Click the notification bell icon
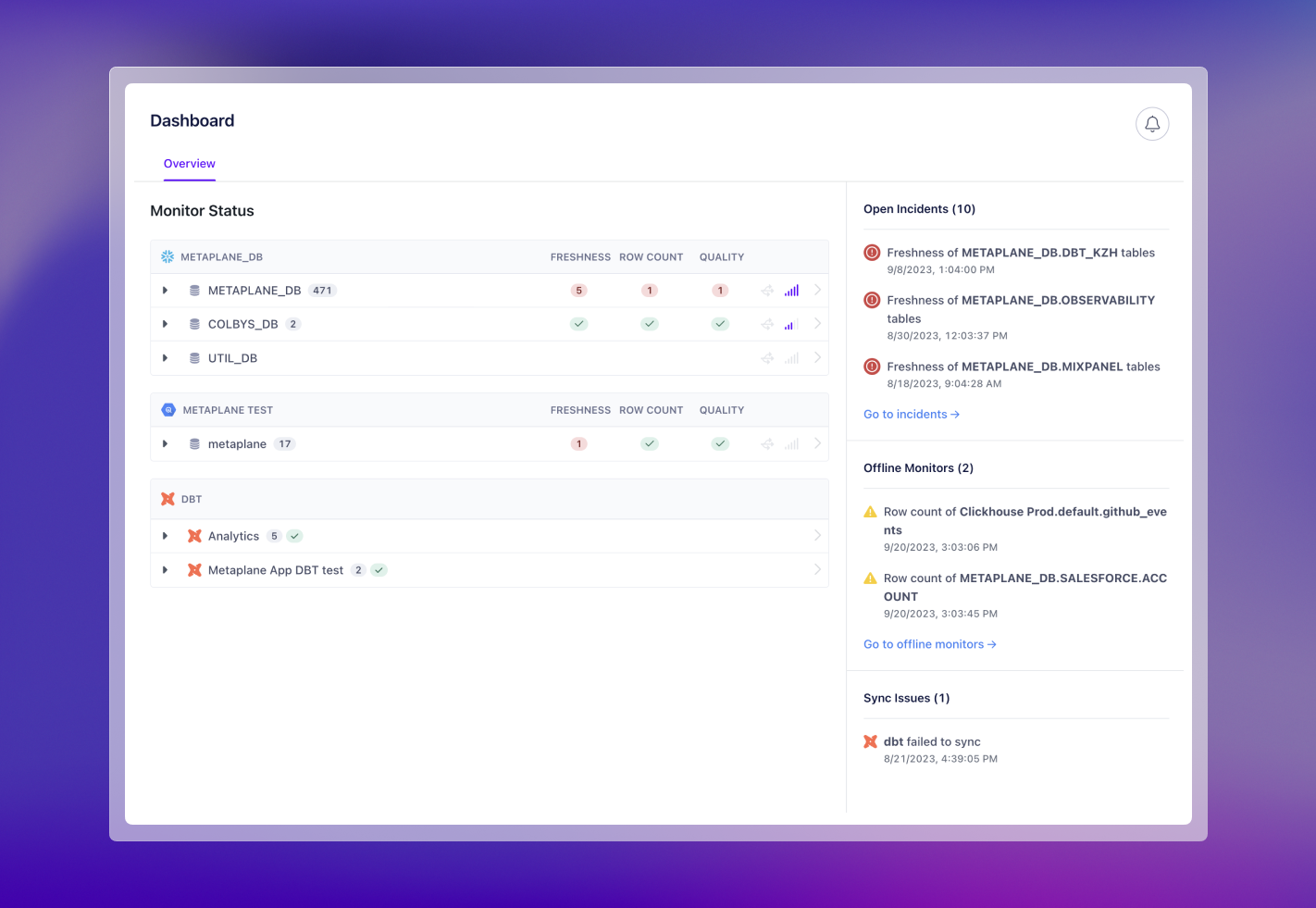This screenshot has width=1316, height=908. pos(1151,123)
